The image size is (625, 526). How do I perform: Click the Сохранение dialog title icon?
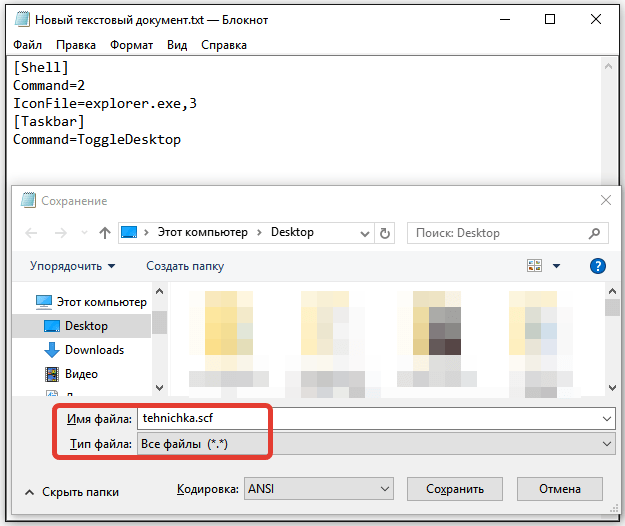(28, 200)
